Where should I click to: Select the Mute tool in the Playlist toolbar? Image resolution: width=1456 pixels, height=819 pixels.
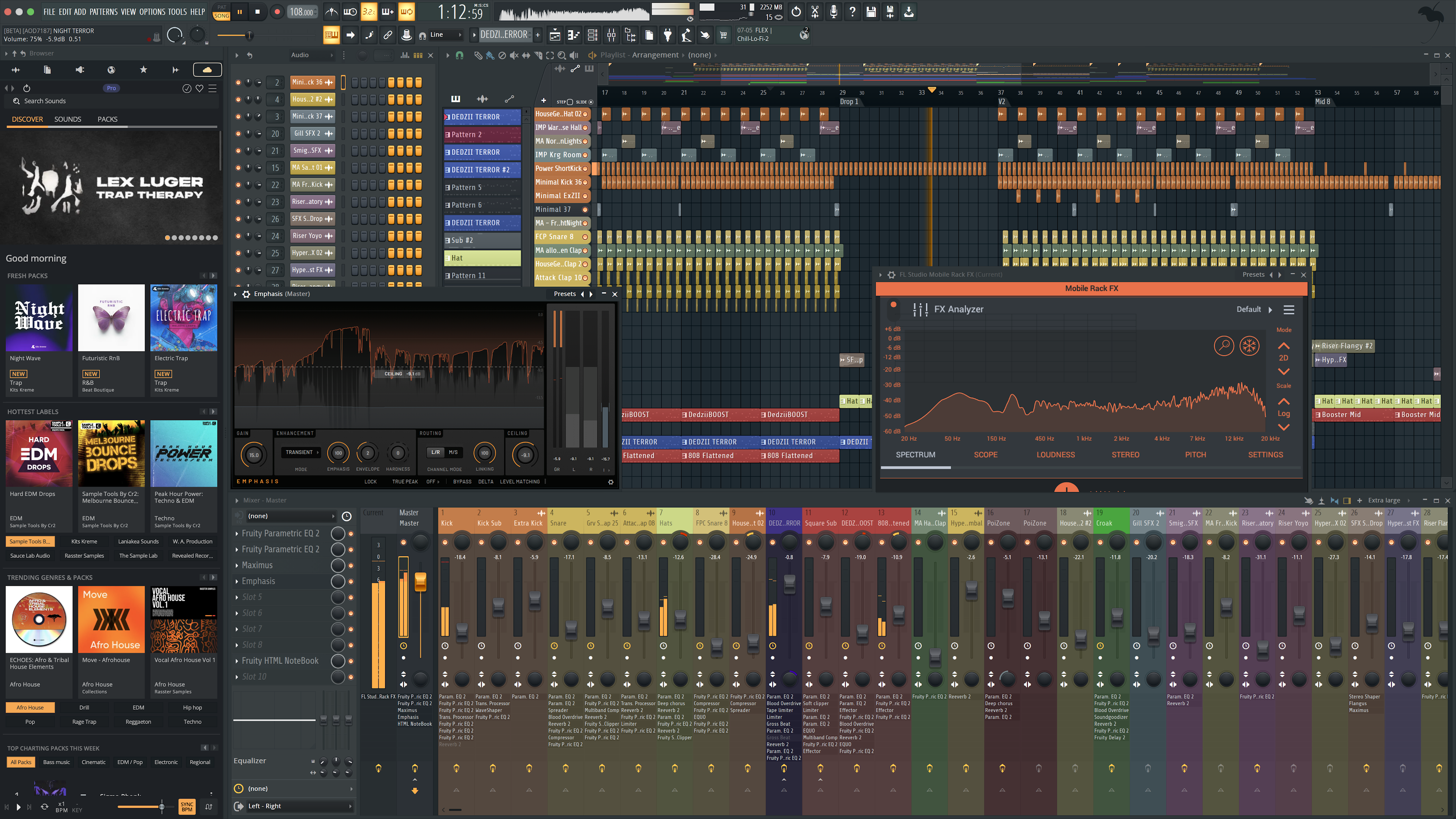pyautogui.click(x=514, y=55)
